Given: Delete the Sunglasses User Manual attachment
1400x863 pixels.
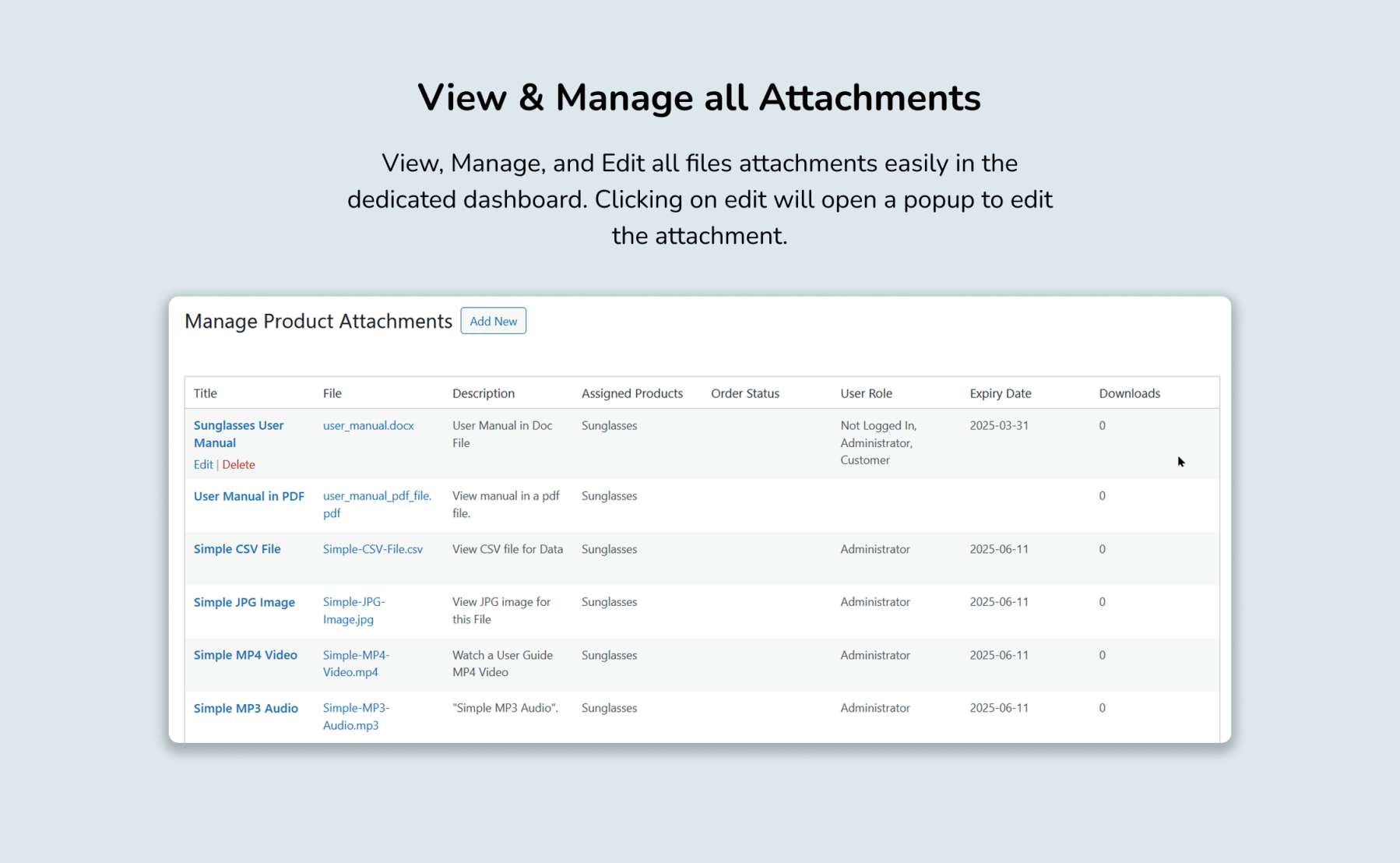Looking at the screenshot, I should tap(238, 464).
